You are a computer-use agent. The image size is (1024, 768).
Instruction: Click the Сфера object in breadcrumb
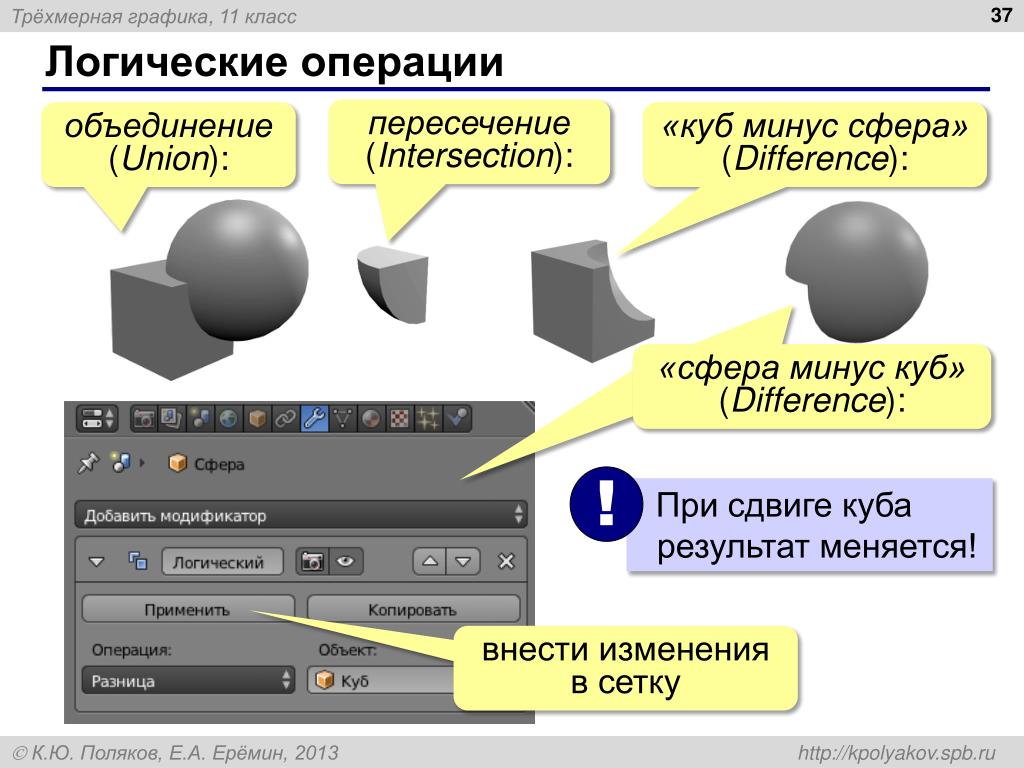coord(206,464)
